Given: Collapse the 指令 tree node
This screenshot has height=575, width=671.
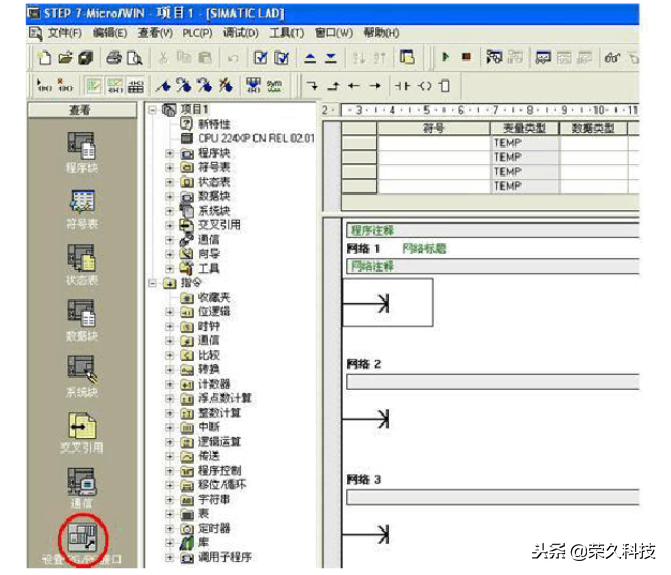Looking at the screenshot, I should click(x=153, y=284).
